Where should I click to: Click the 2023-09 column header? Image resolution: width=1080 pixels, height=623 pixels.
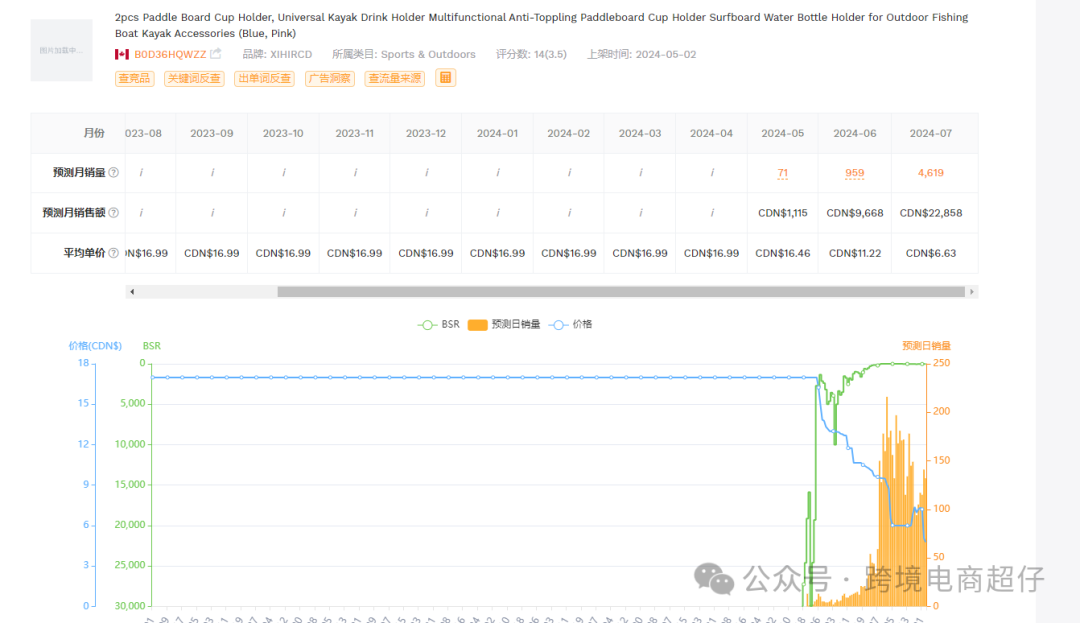point(211,134)
